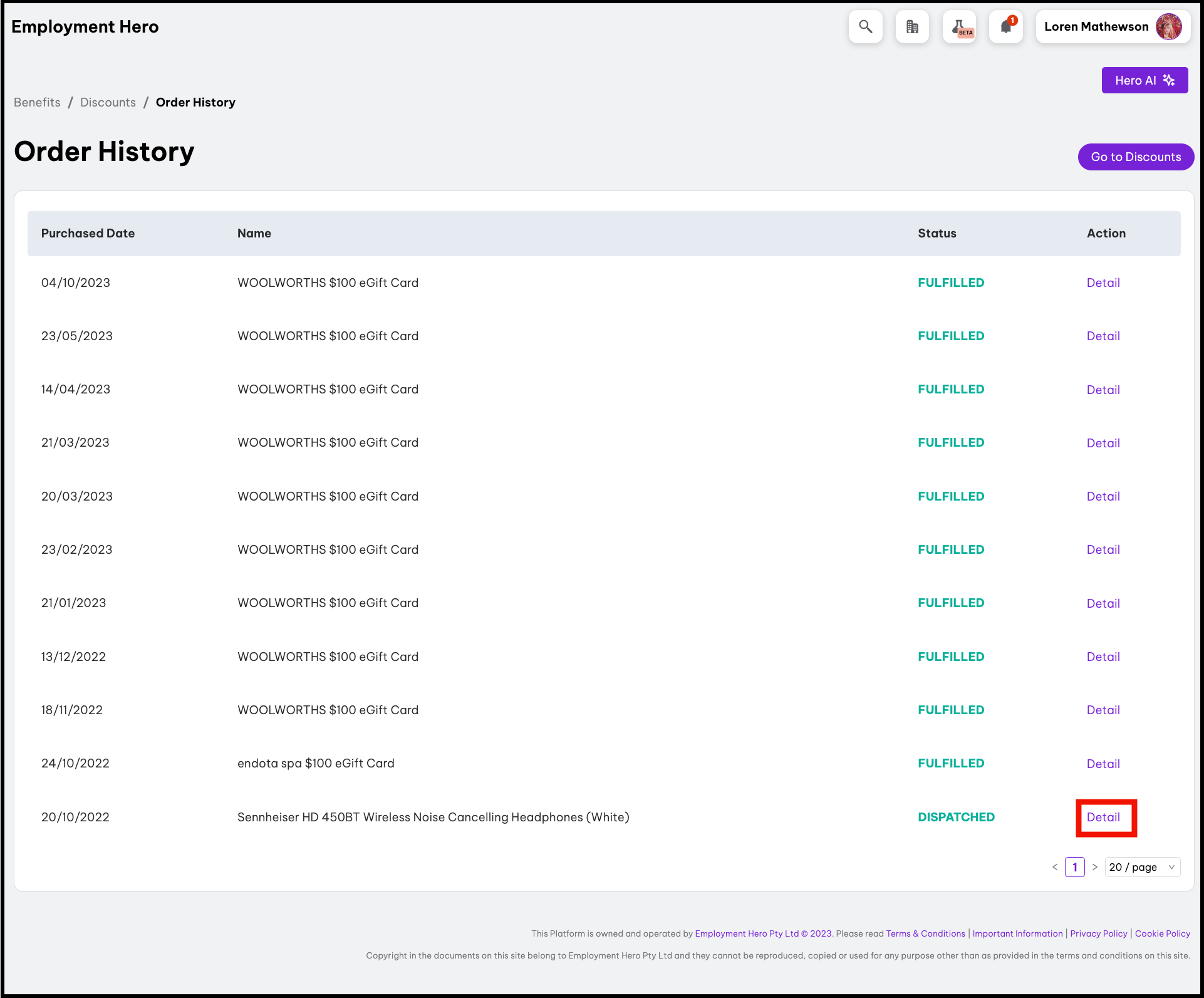Click the 20/10/2022 purchase date
Image resolution: width=1204 pixels, height=998 pixels.
pyautogui.click(x=75, y=817)
